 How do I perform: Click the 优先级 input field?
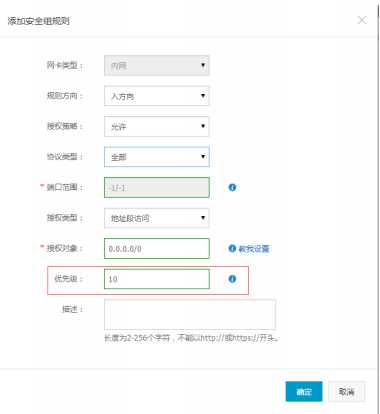click(x=157, y=279)
